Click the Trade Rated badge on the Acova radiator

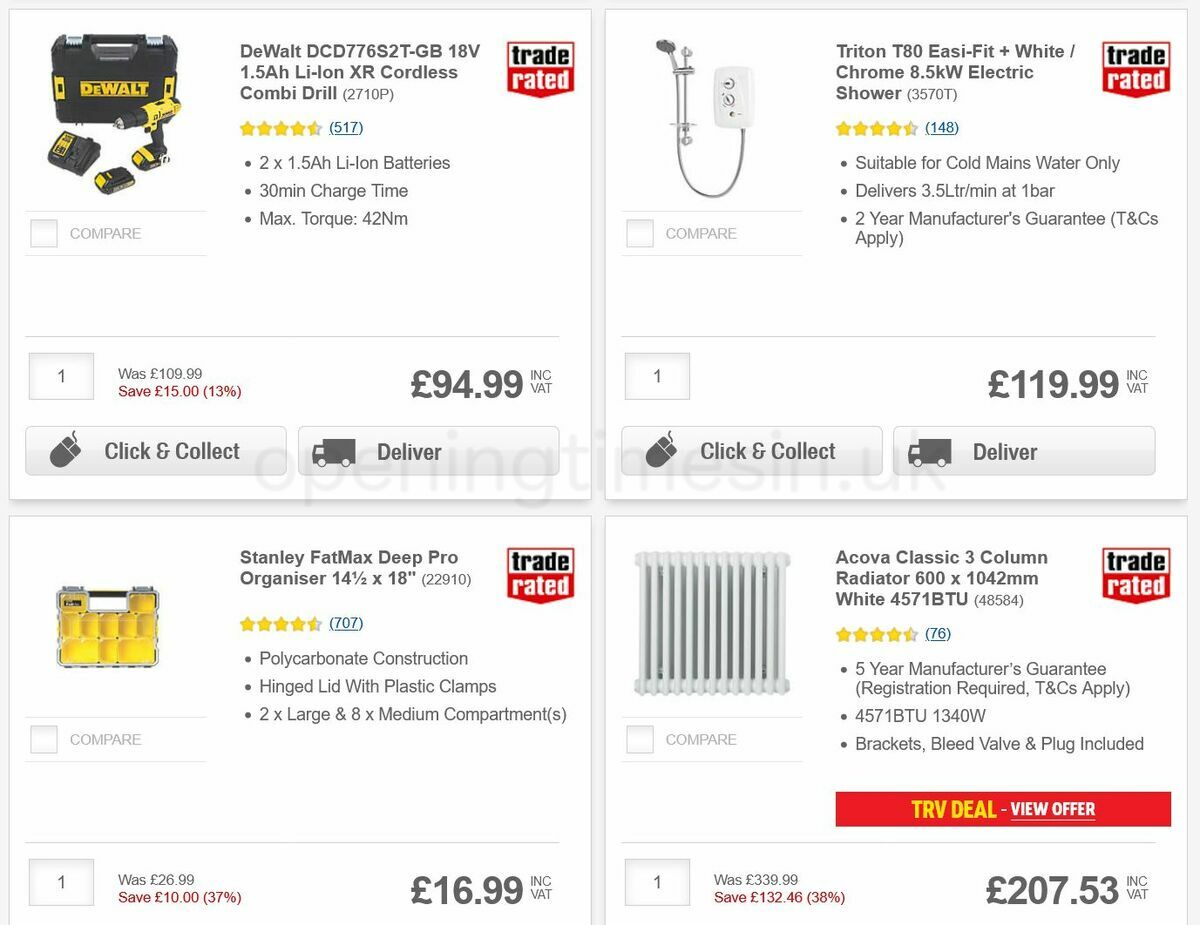pos(1135,571)
